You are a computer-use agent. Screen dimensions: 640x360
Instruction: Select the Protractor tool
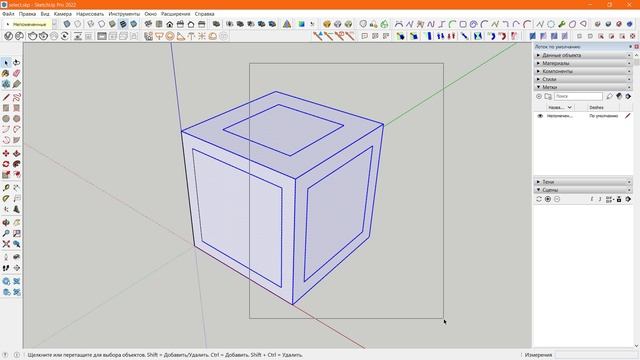[6, 199]
